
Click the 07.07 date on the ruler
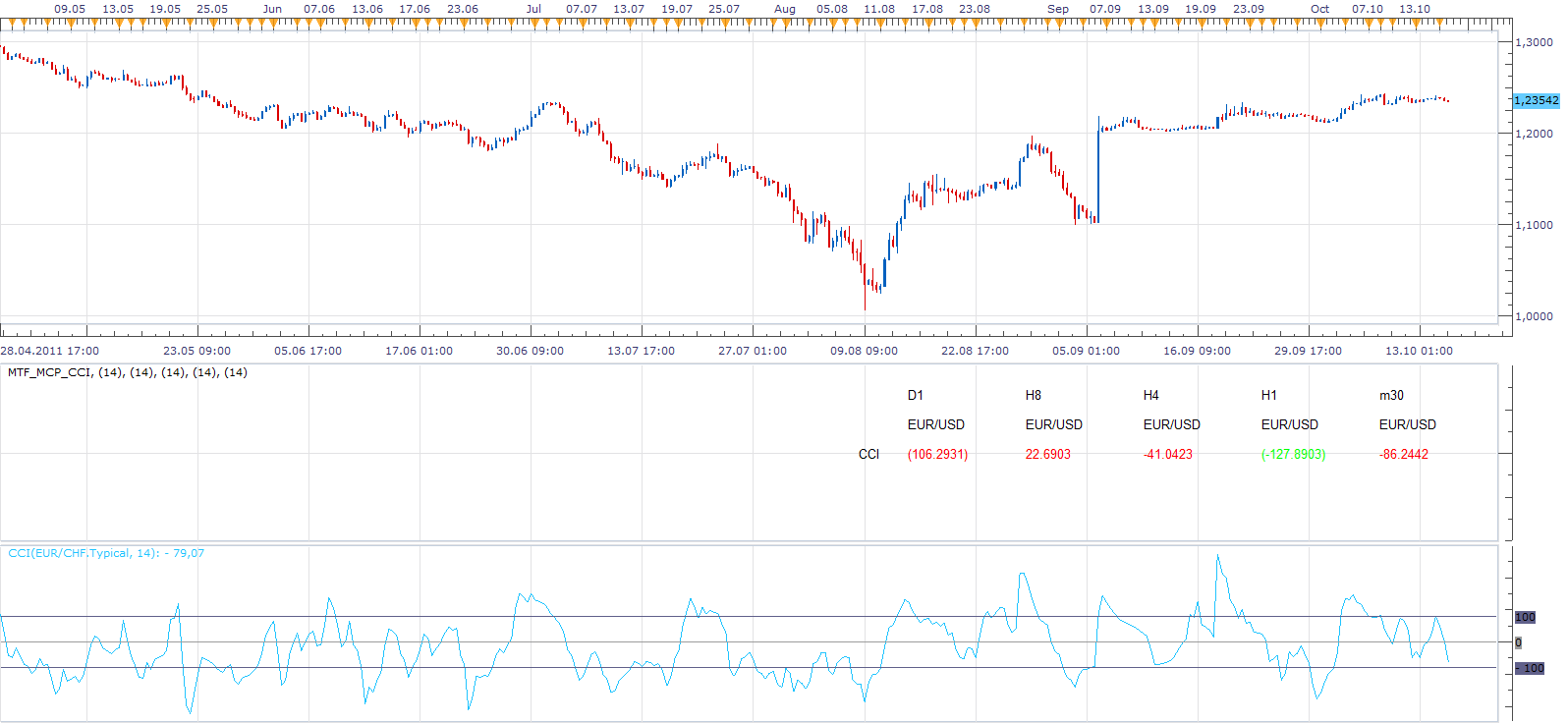pyautogui.click(x=582, y=9)
